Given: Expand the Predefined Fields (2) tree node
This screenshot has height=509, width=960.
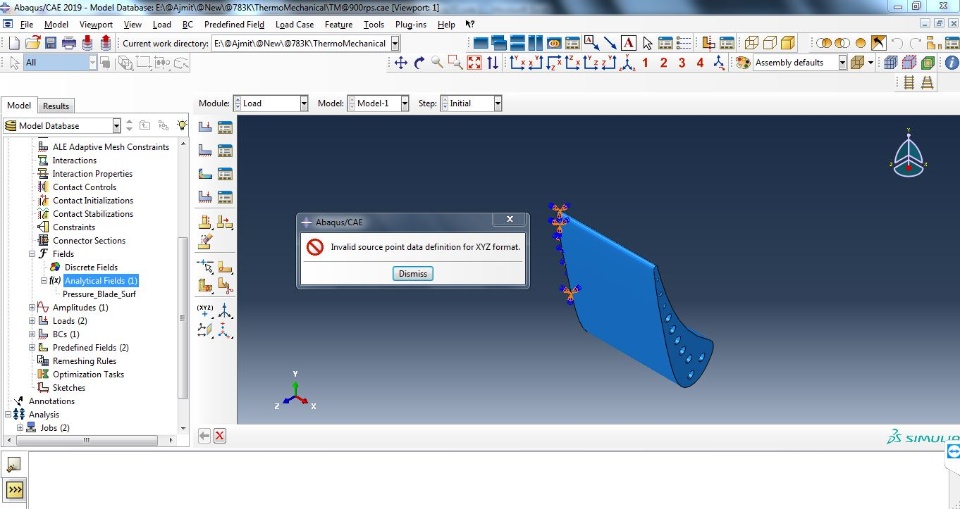Looking at the screenshot, I should tap(32, 348).
